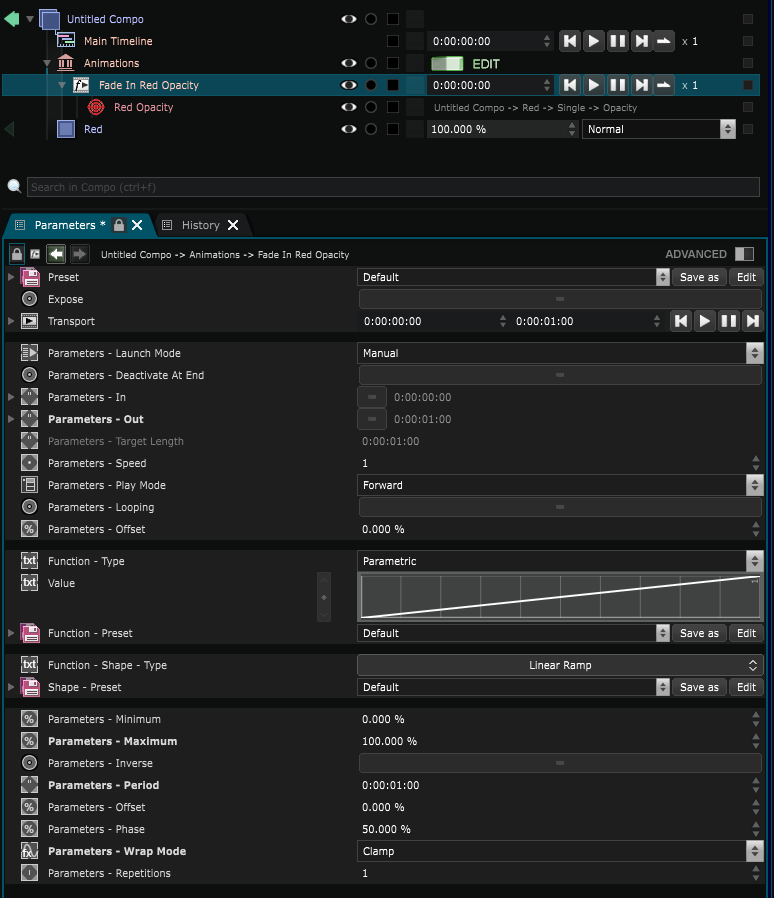The height and width of the screenshot is (898, 774).
Task: Toggle visibility of Animations group
Action: pyautogui.click(x=349, y=63)
